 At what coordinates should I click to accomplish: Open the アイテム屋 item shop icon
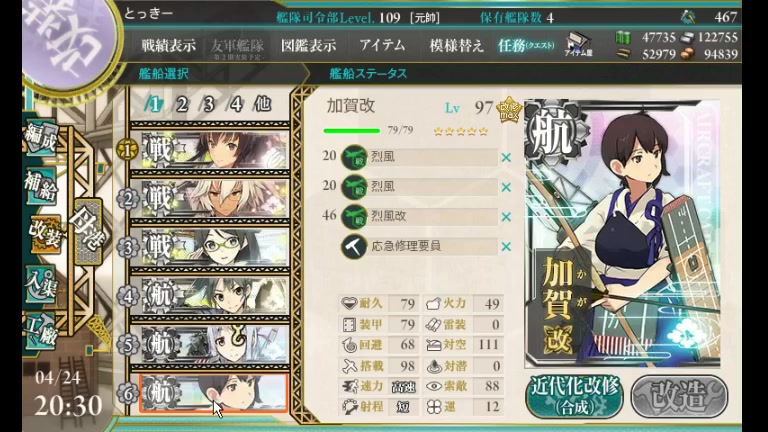point(578,44)
